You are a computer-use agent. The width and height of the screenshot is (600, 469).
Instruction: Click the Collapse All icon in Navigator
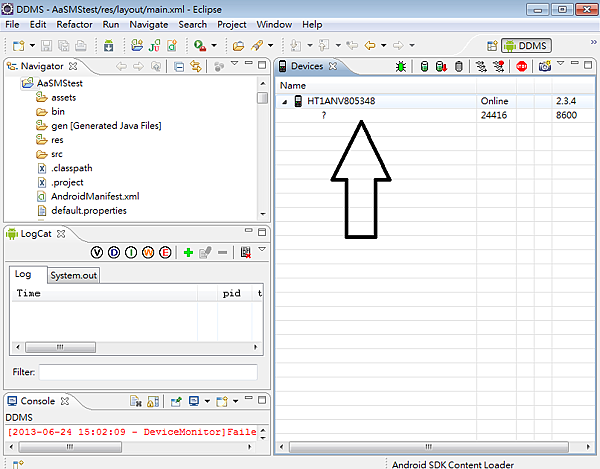[179, 67]
